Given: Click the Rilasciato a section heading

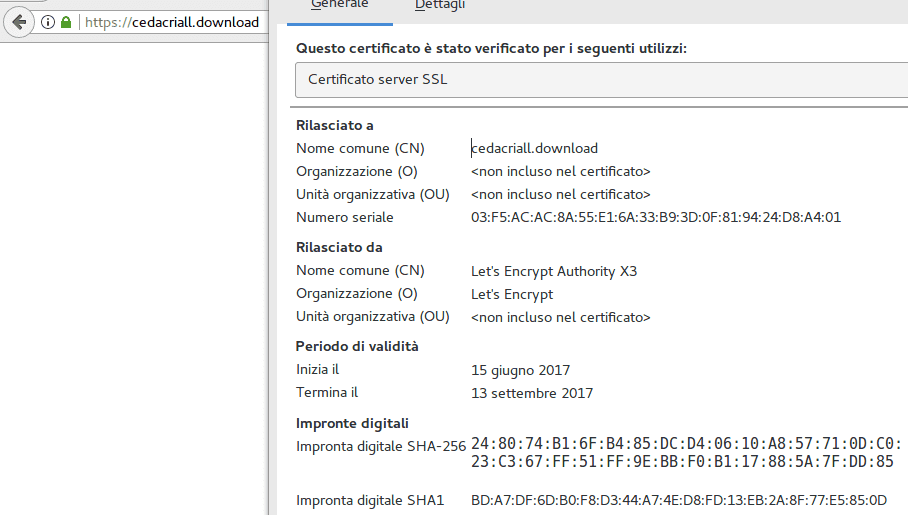Looking at the screenshot, I should pos(334,125).
